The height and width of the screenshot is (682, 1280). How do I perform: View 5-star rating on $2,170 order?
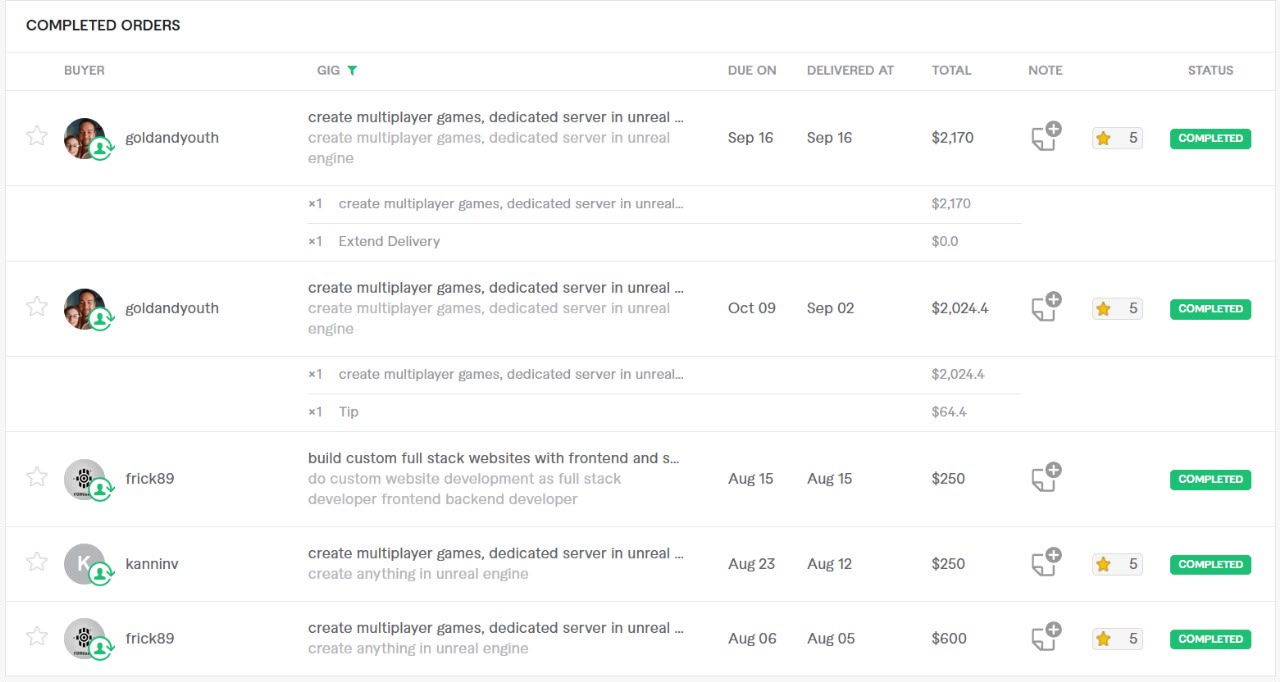(1117, 138)
